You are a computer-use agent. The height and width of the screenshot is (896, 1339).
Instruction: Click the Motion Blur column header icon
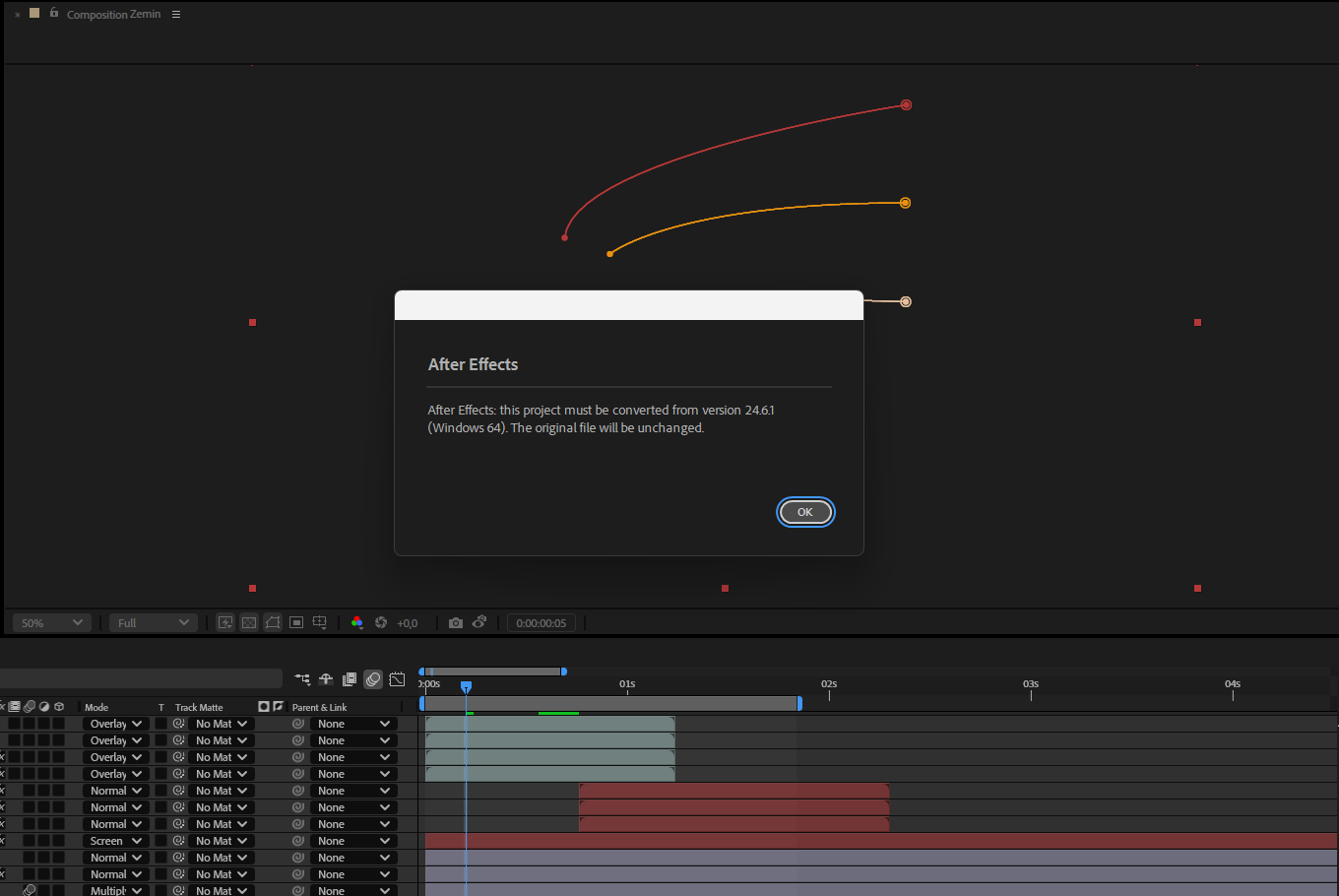pyautogui.click(x=30, y=707)
